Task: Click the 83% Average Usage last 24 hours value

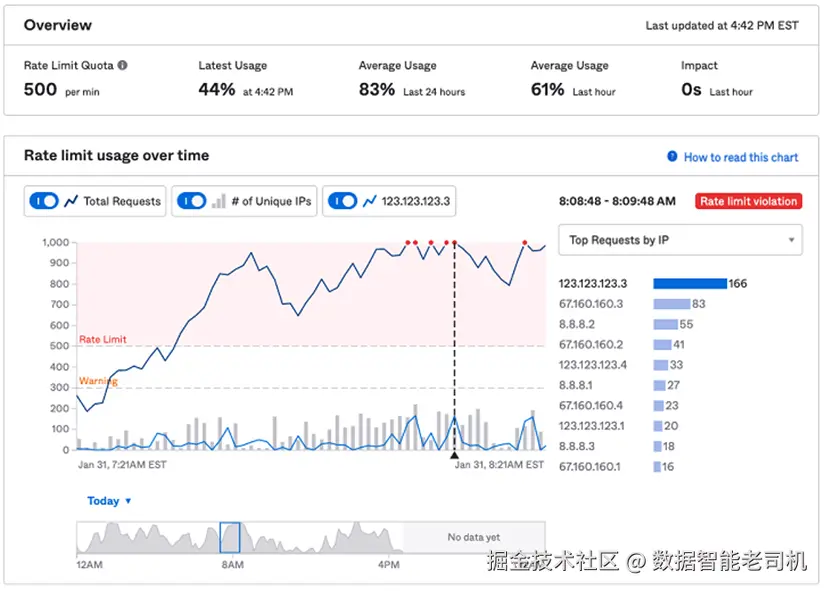Action: pos(377,89)
